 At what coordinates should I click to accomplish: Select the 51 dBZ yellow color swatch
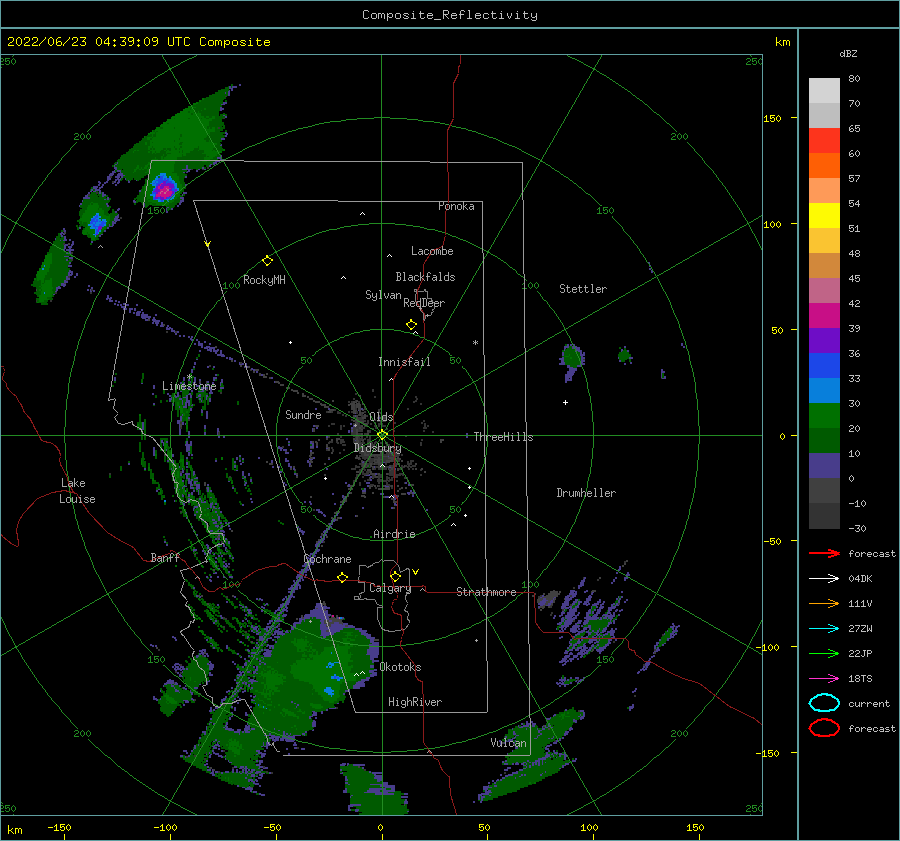click(824, 216)
